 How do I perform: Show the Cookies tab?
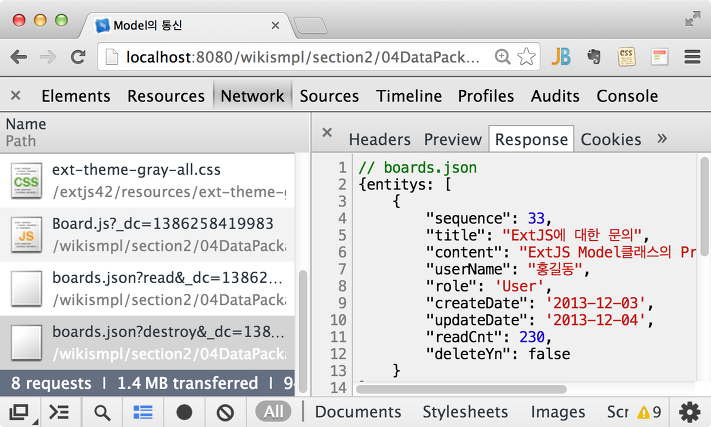point(611,139)
